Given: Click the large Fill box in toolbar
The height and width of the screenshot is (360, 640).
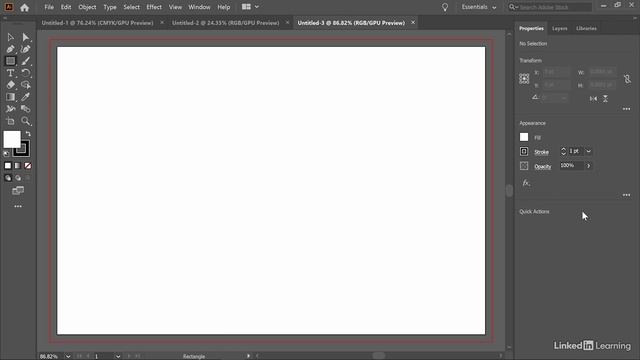Looking at the screenshot, I should (x=11, y=139).
